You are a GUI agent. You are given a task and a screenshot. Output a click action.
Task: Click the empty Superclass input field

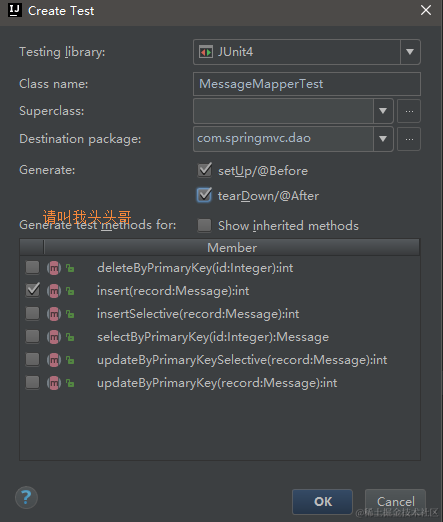click(x=283, y=111)
